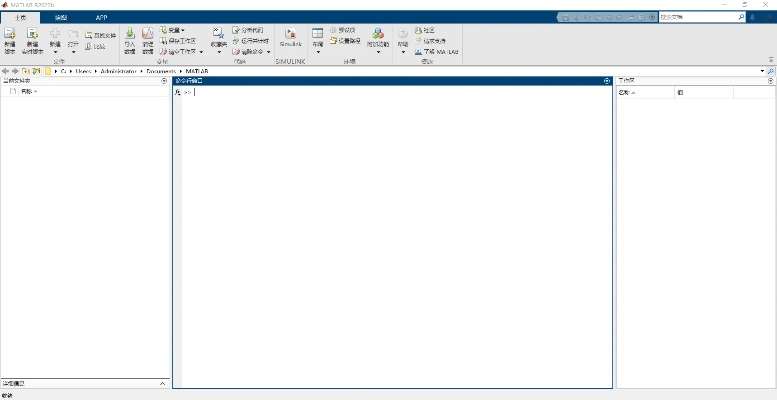Expand the Details panel at bottom left
777x400 pixels.
click(163, 383)
